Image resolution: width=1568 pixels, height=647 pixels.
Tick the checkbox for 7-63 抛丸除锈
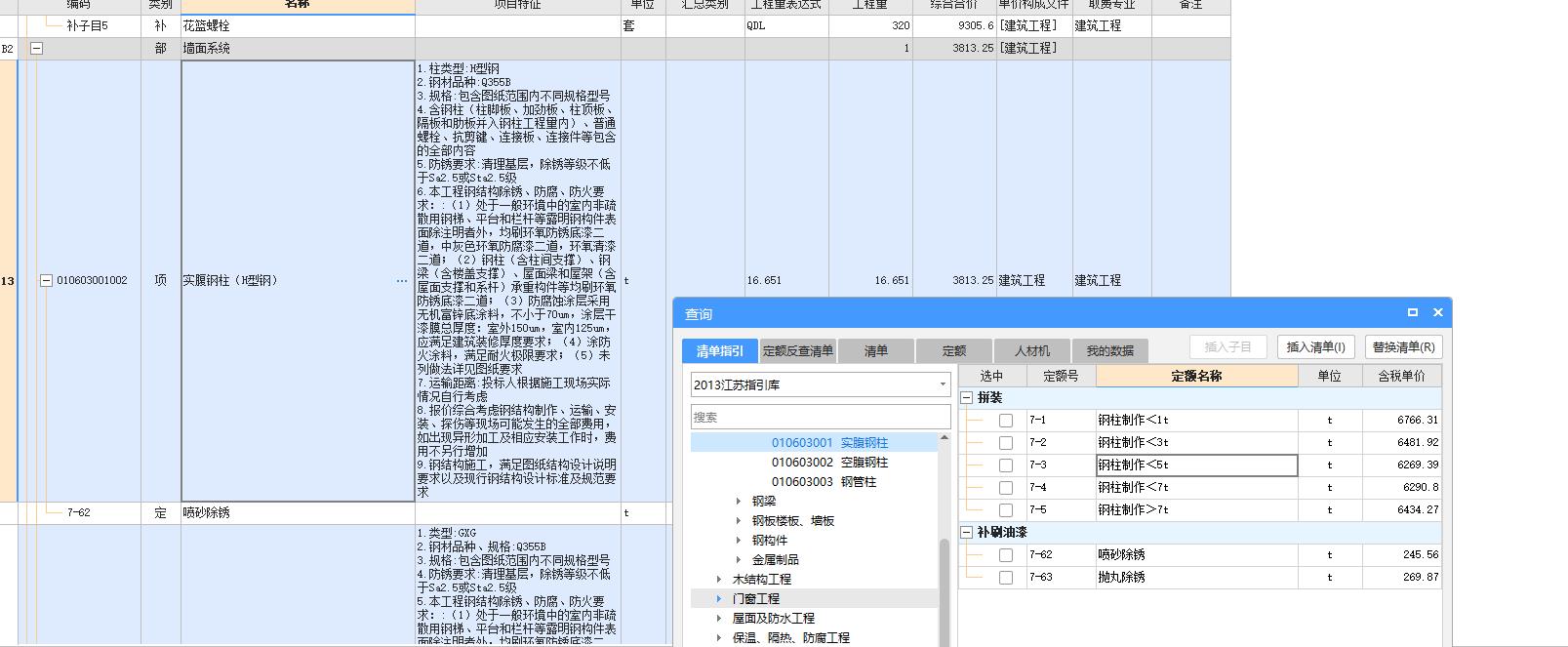pyautogui.click(x=1006, y=578)
